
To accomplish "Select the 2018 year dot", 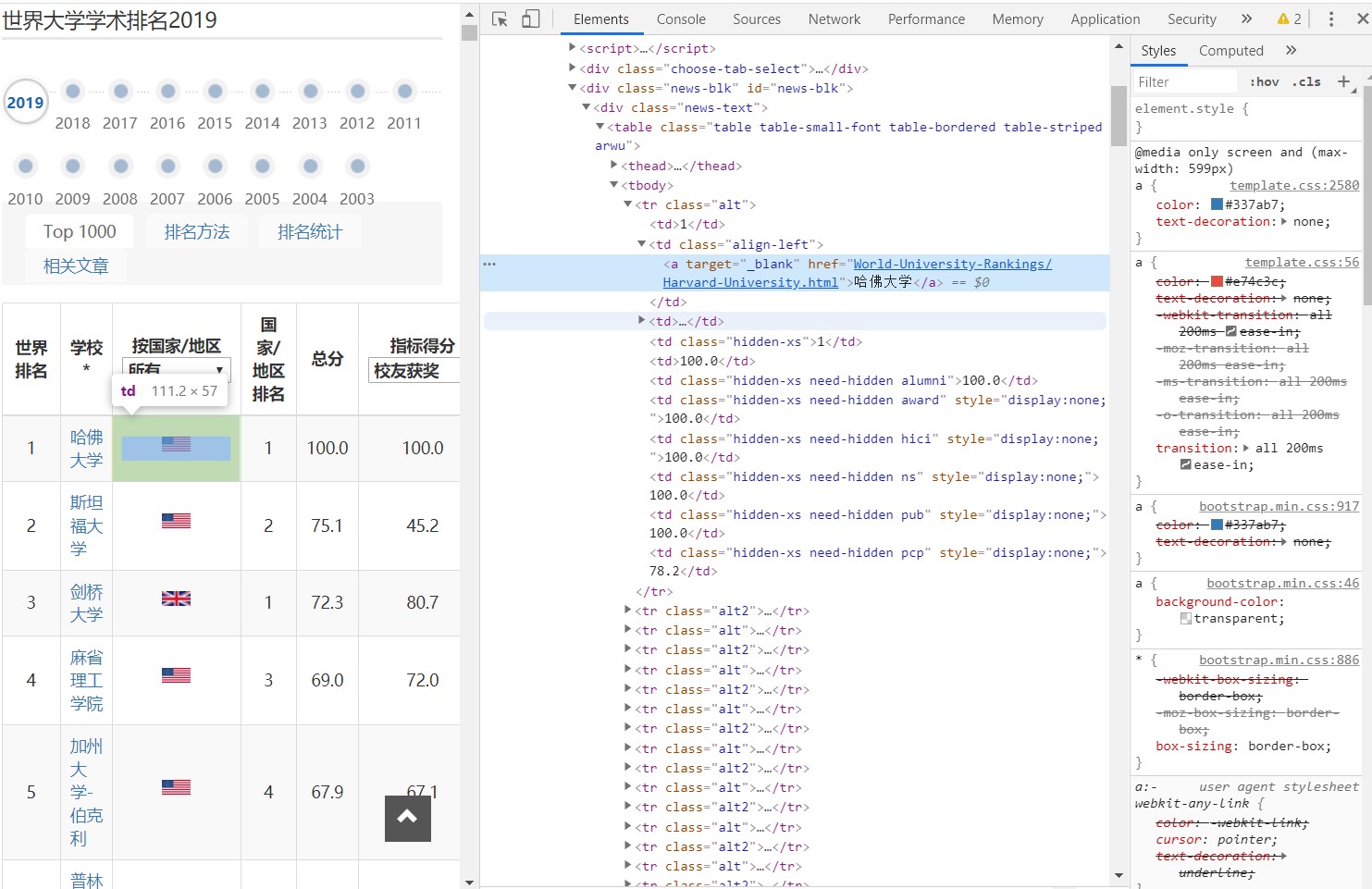I will [x=73, y=91].
